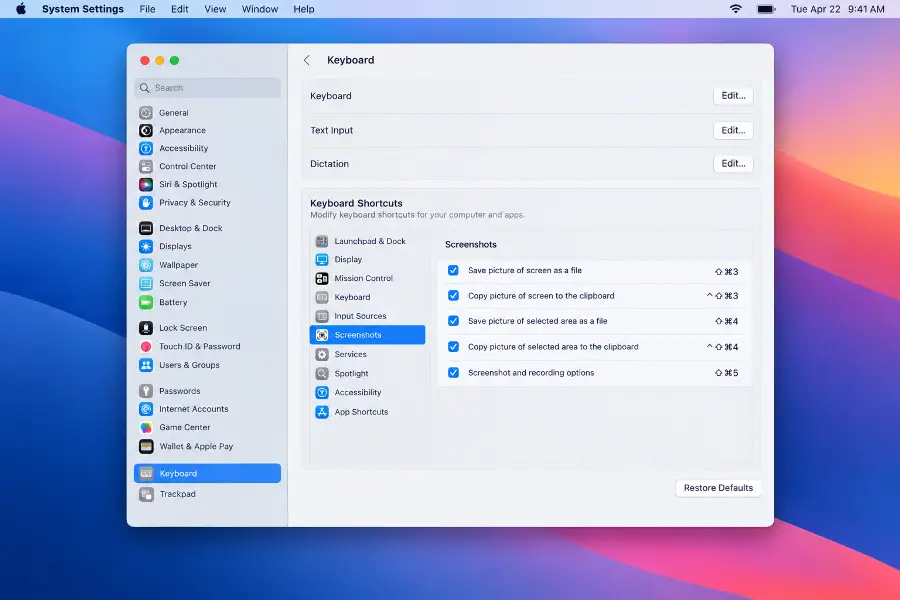The width and height of the screenshot is (900, 600).
Task: Click the Search field in sidebar
Action: 208,88
